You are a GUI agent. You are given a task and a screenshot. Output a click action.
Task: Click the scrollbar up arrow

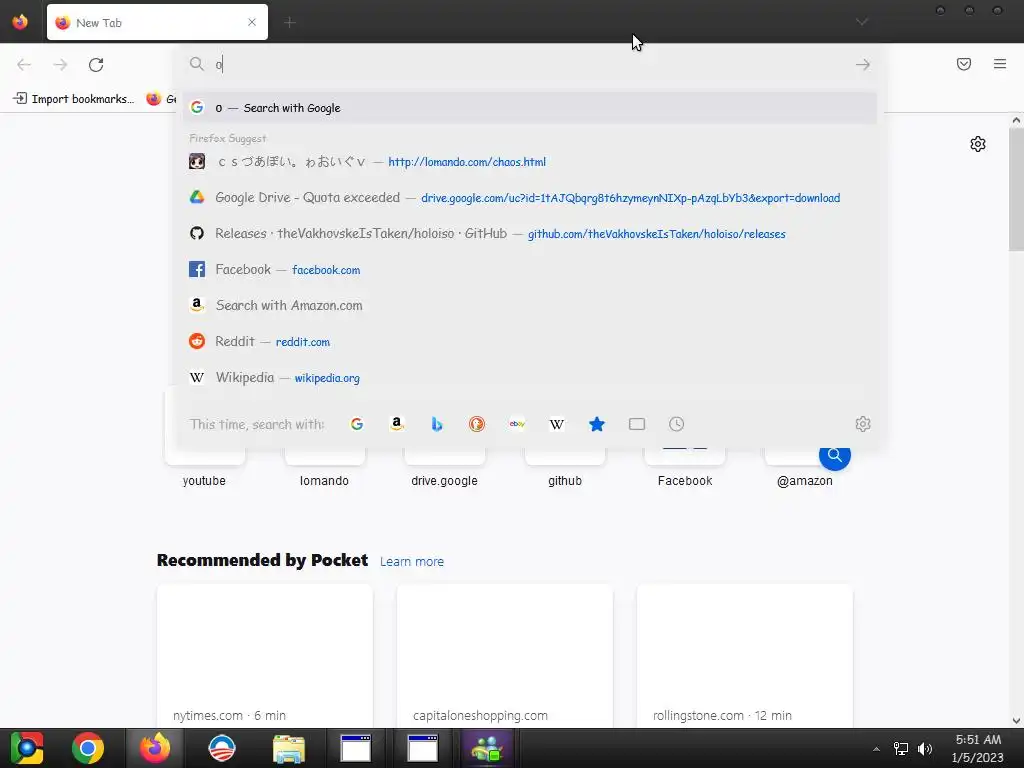tap(1016, 120)
